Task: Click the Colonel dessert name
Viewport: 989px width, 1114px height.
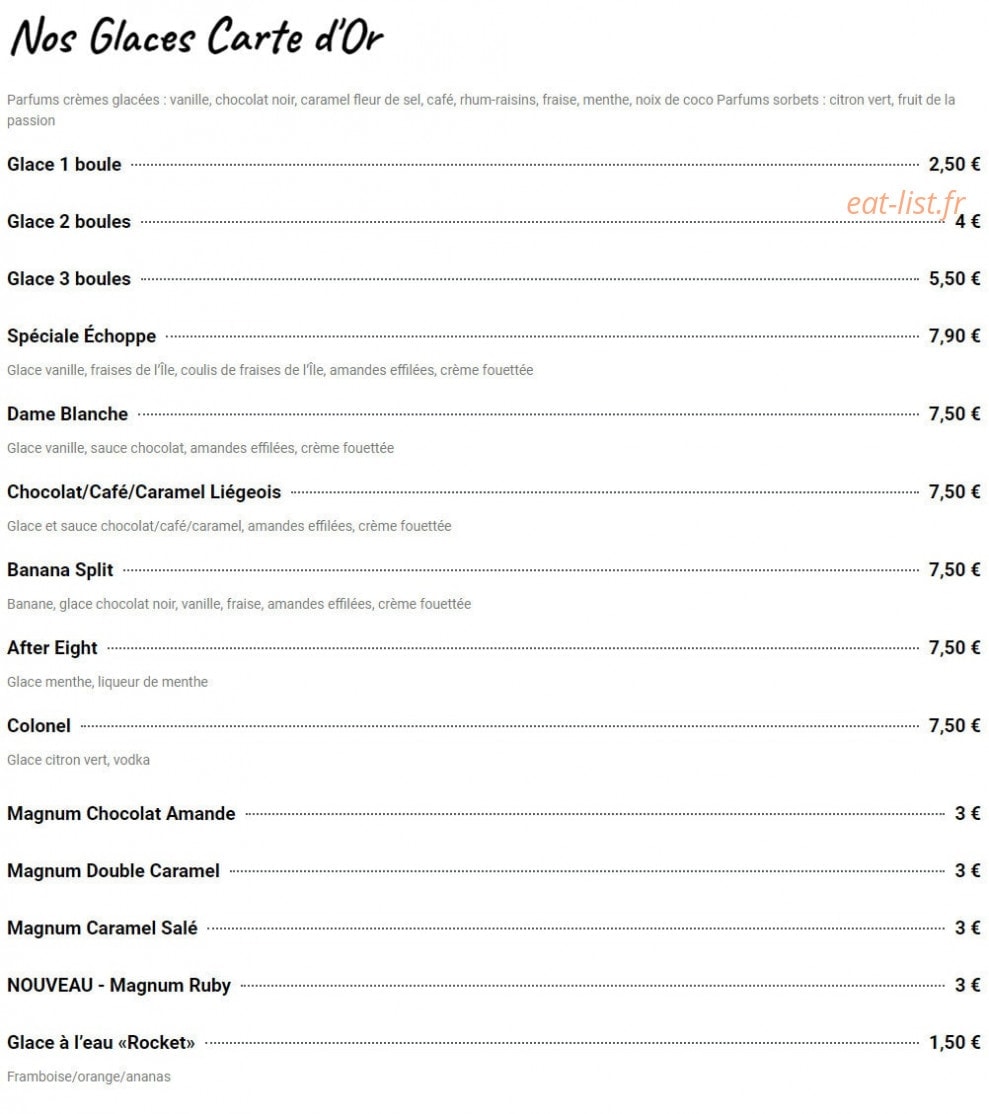Action: (39, 725)
